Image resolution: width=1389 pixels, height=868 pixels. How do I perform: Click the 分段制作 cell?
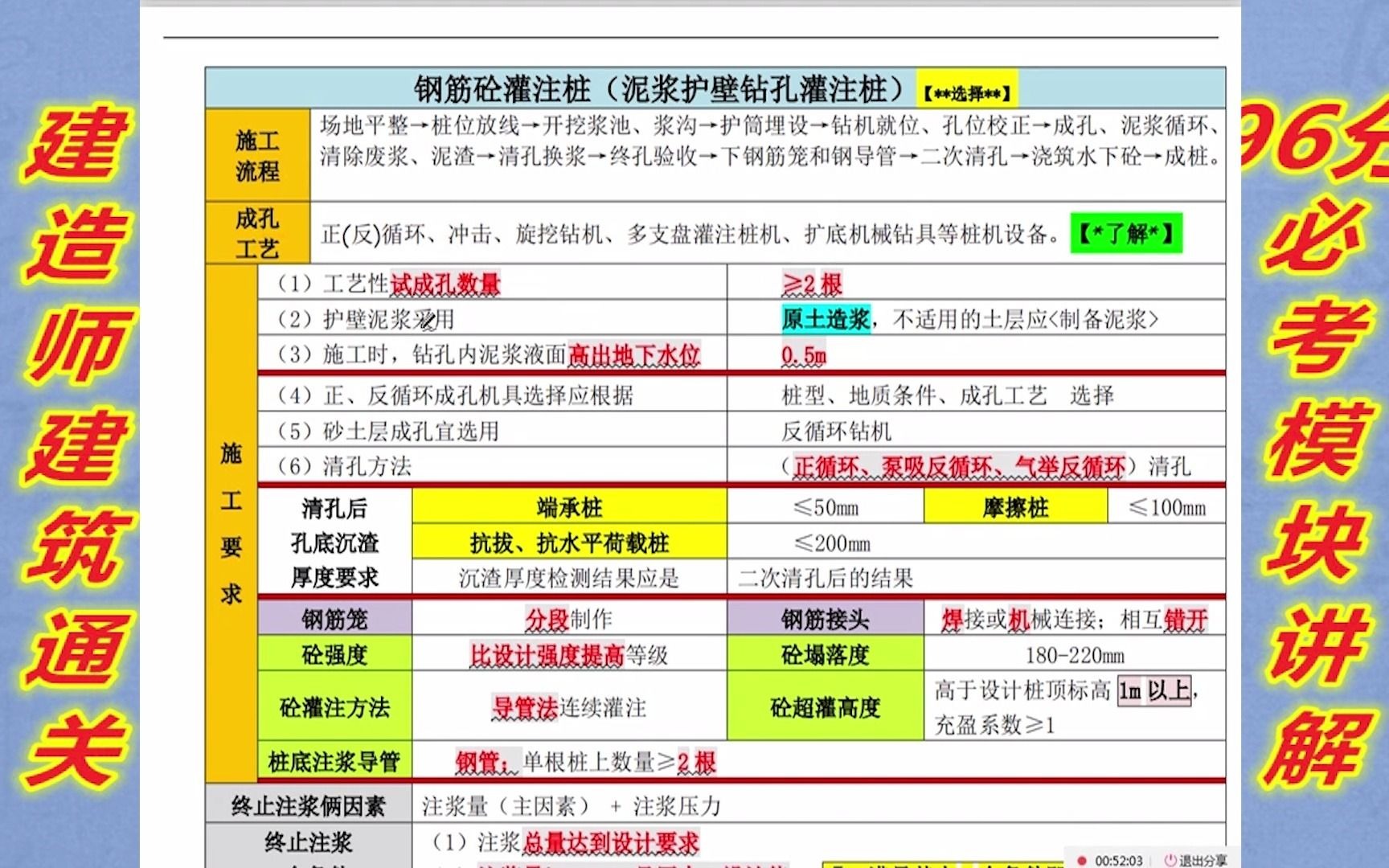570,619
